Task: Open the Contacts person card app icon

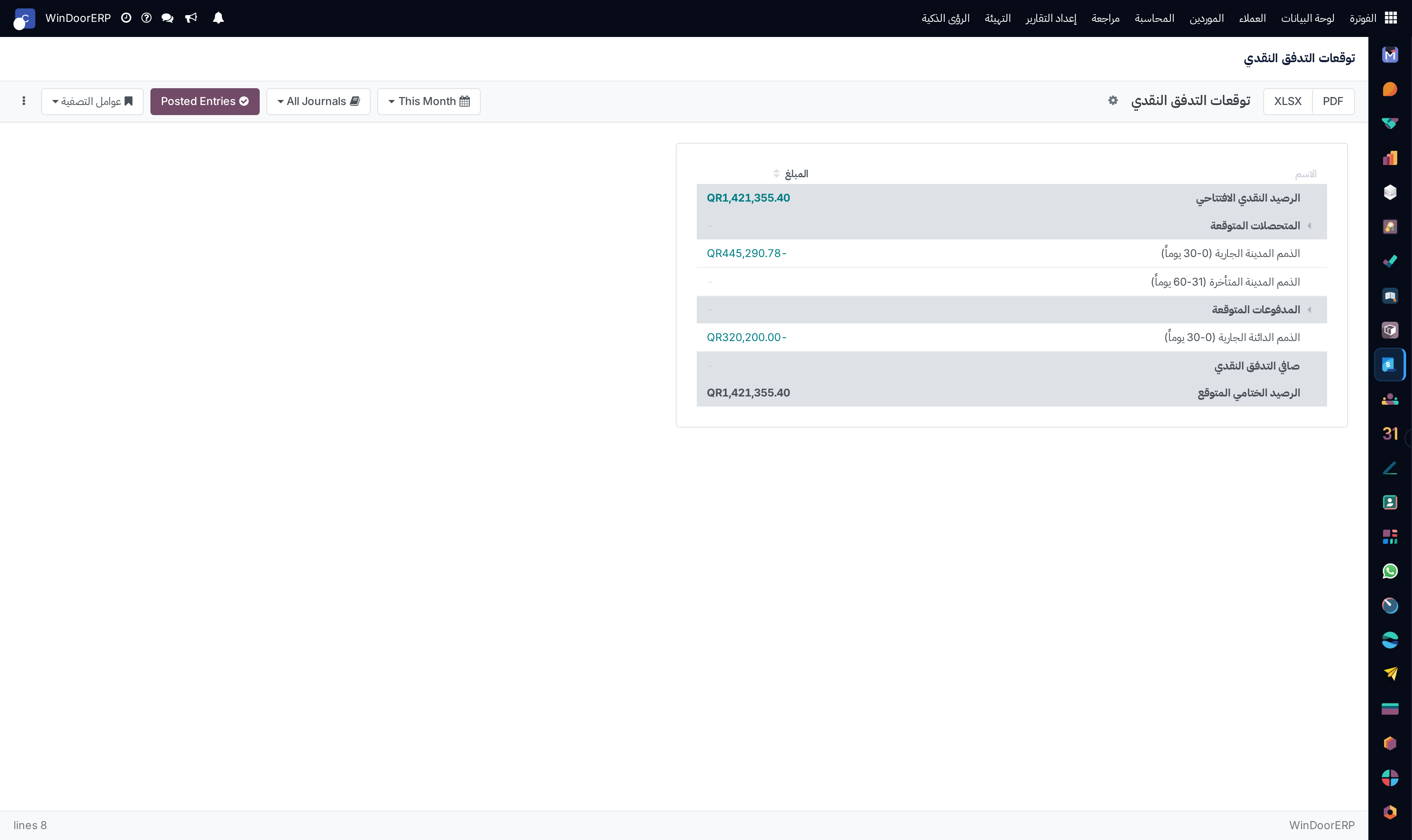Action: pos(1390,503)
